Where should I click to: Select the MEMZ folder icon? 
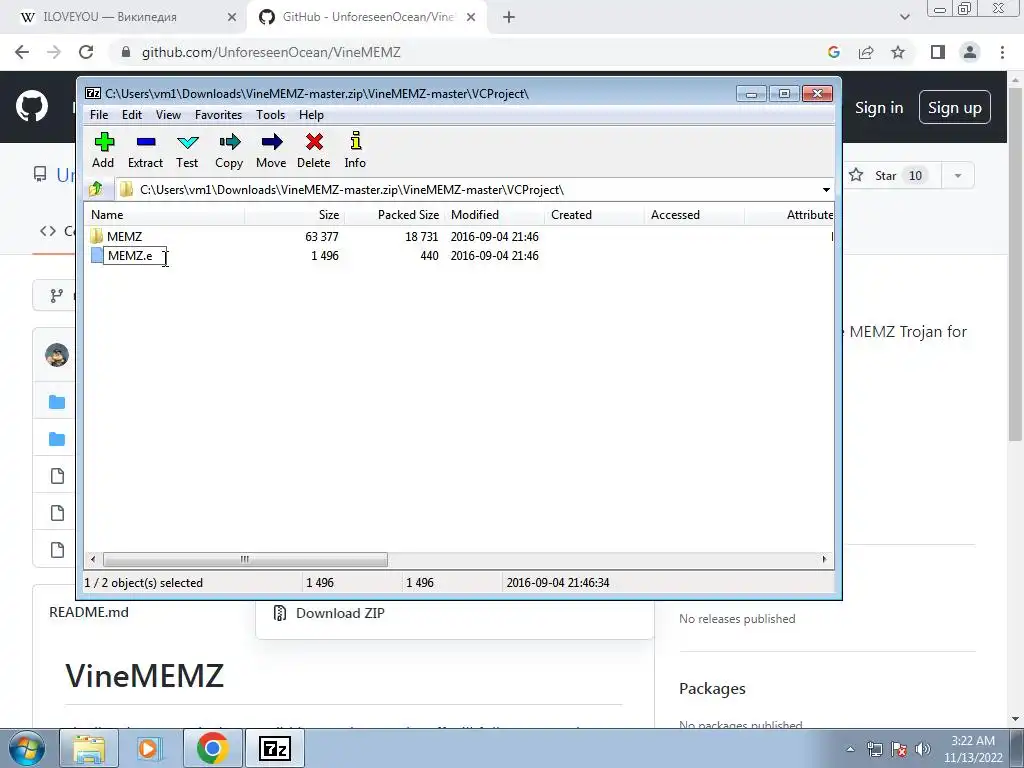97,236
